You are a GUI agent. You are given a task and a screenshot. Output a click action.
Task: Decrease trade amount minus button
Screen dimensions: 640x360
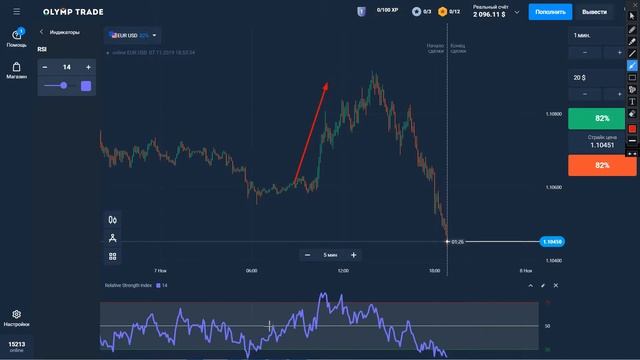click(x=585, y=94)
